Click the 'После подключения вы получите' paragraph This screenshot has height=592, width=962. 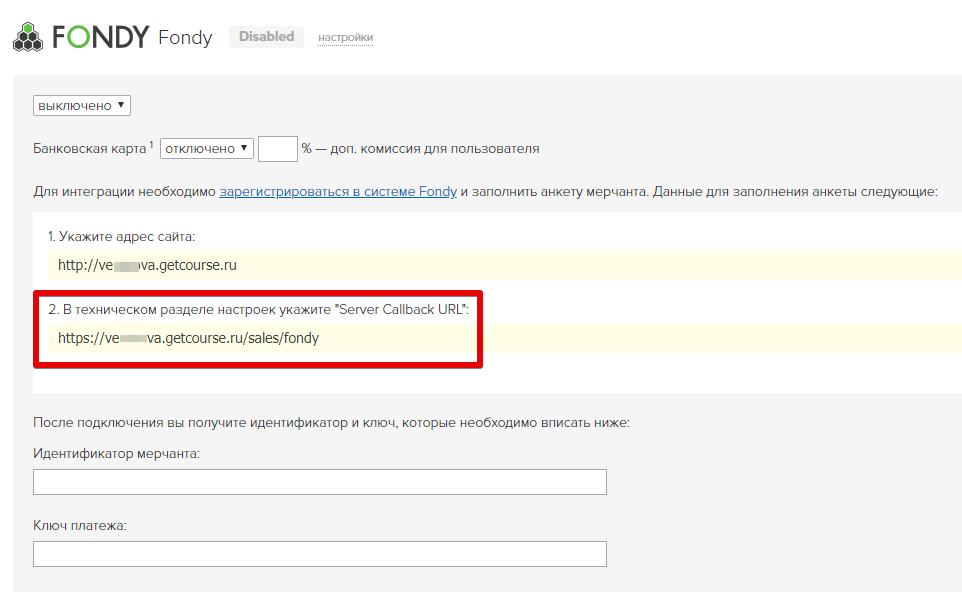(331, 423)
